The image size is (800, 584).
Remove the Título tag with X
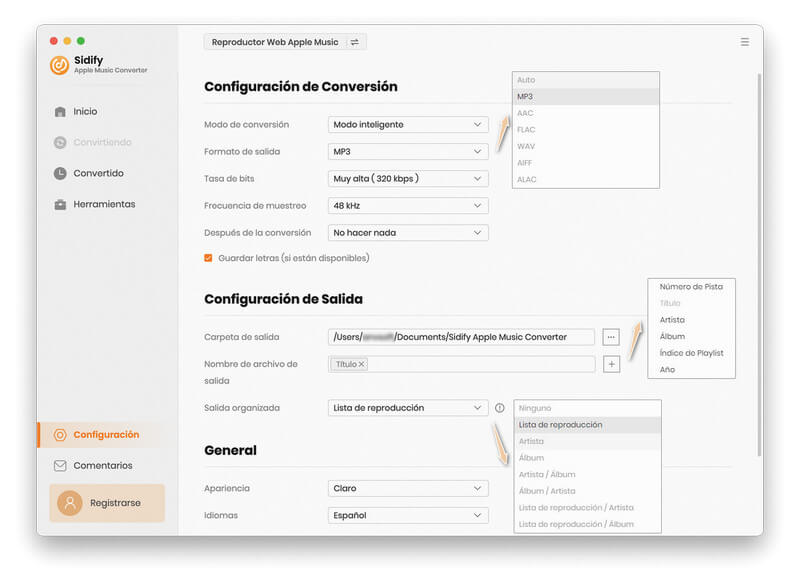coord(361,364)
